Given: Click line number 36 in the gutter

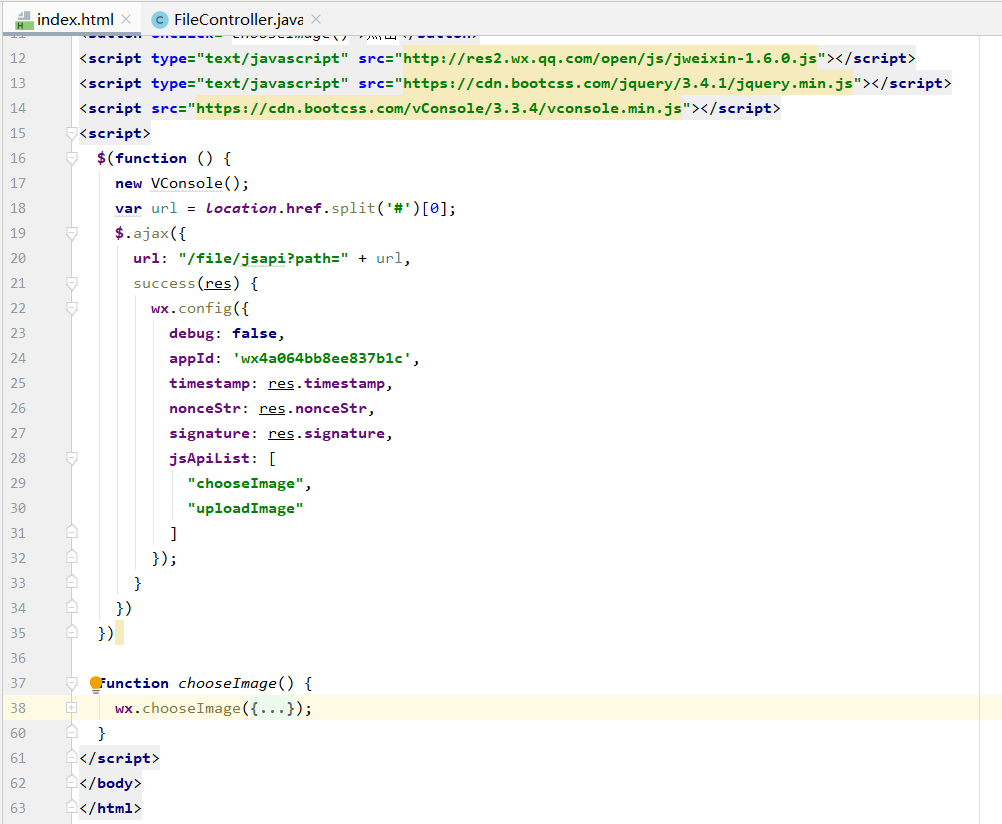Looking at the screenshot, I should (x=18, y=658).
